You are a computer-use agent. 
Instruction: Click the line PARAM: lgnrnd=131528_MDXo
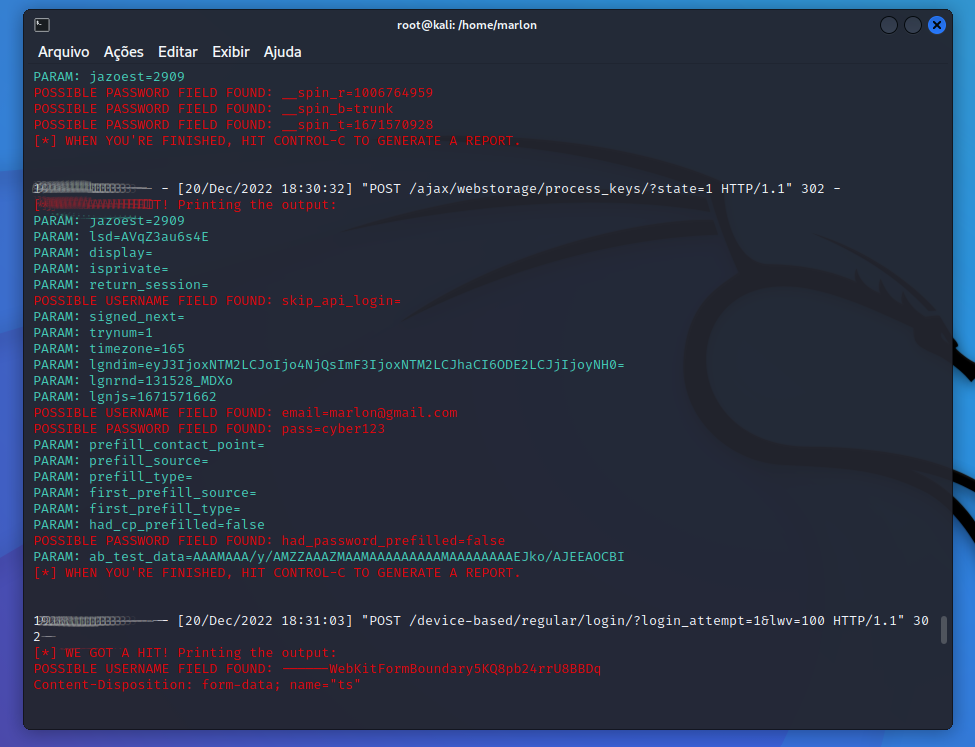pyautogui.click(x=133, y=381)
